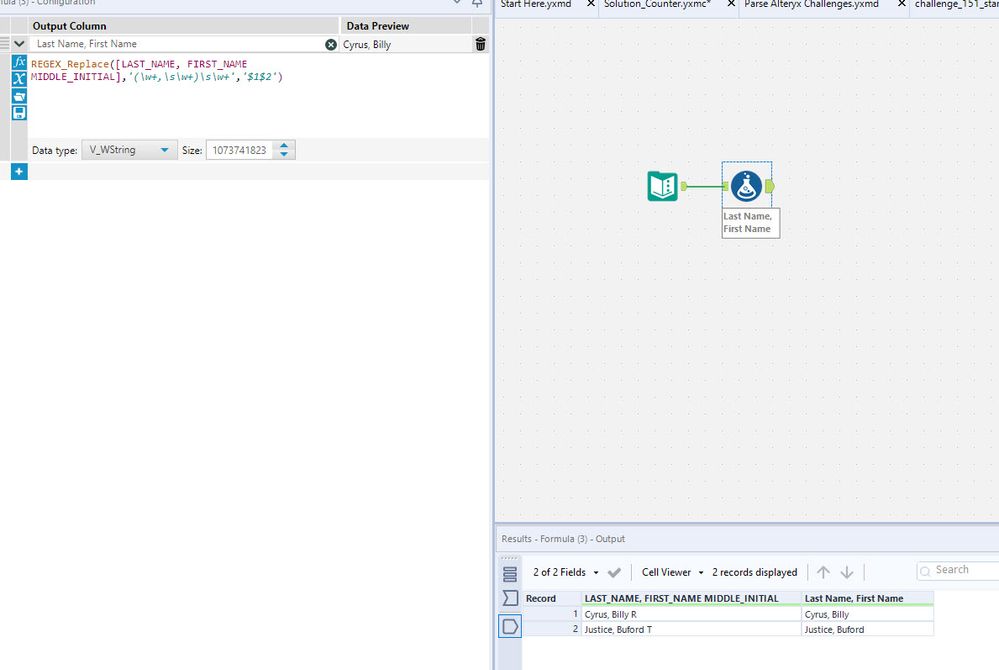Grab the expression reorder handle
The image size is (999, 670).
click(4, 44)
